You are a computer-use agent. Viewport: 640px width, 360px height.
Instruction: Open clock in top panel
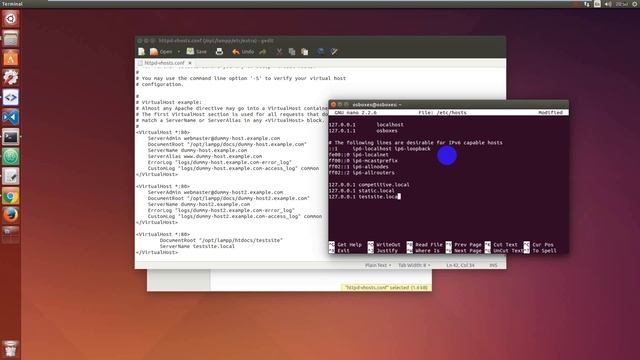pos(622,4)
